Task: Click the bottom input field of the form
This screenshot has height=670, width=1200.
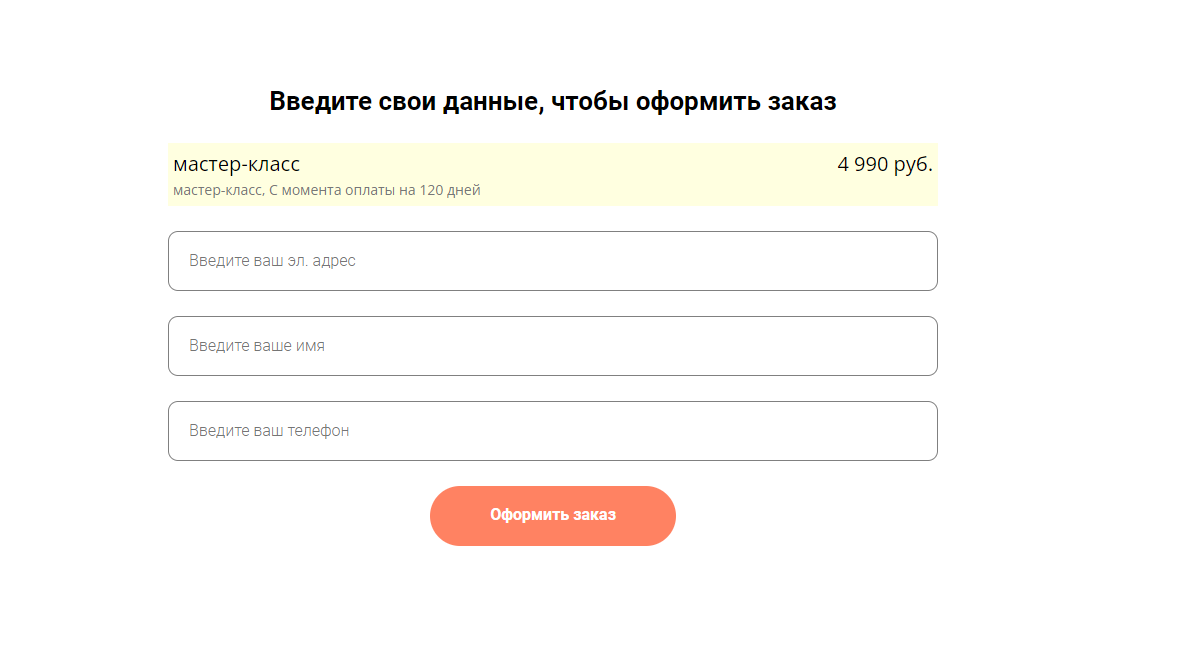Action: [553, 431]
